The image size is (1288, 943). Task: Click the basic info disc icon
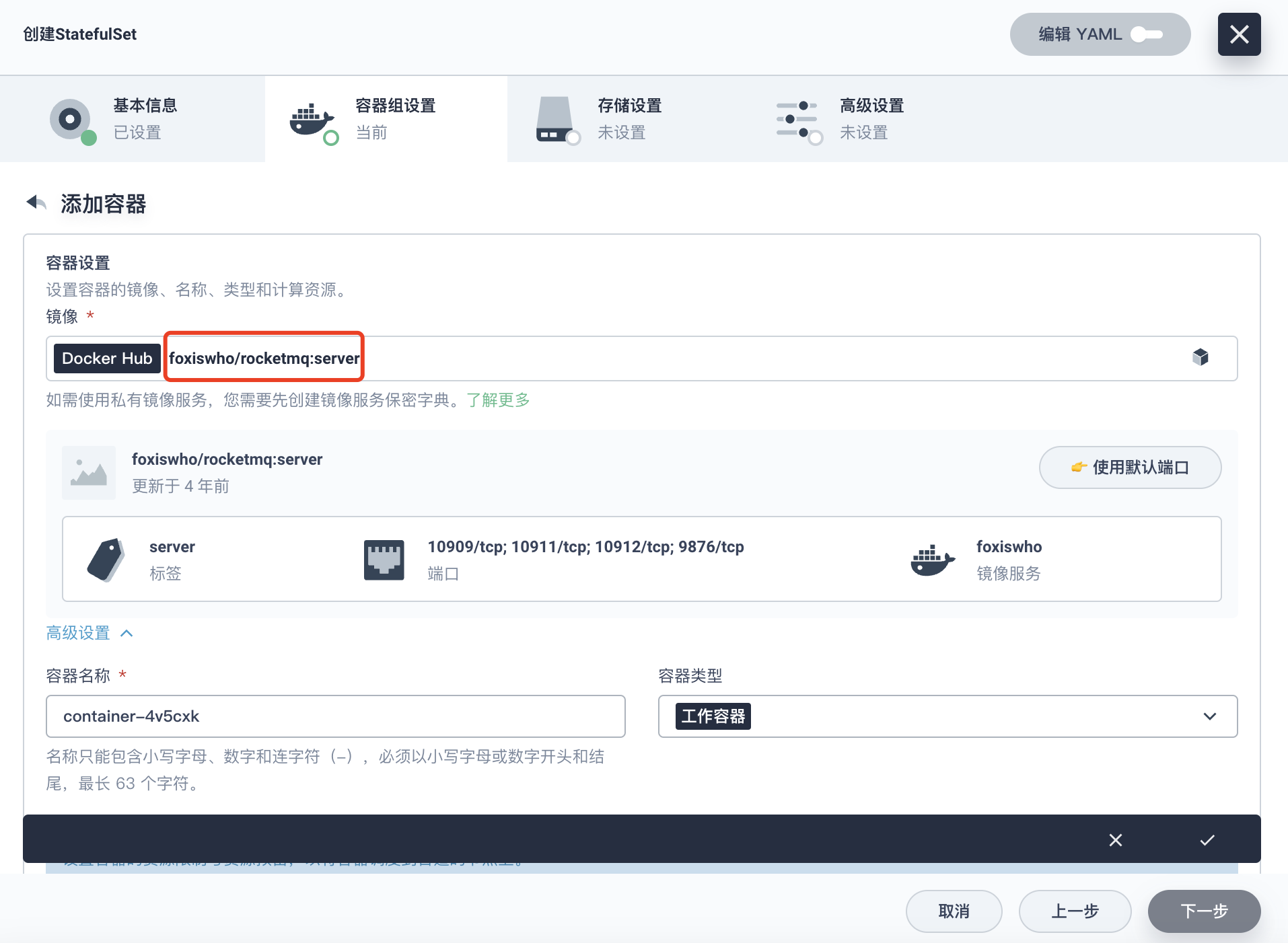(71, 120)
